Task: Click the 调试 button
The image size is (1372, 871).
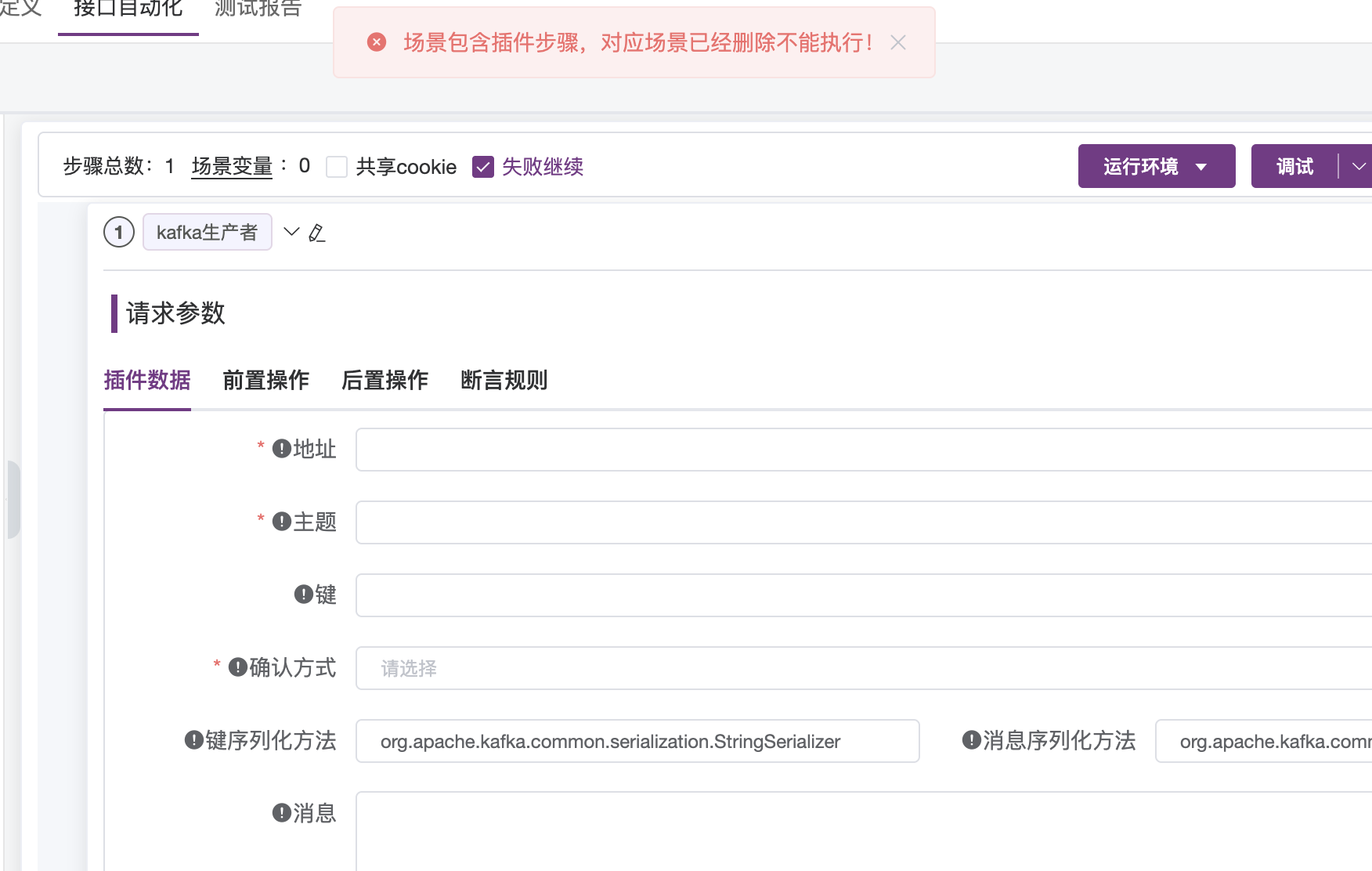Action: click(1295, 166)
